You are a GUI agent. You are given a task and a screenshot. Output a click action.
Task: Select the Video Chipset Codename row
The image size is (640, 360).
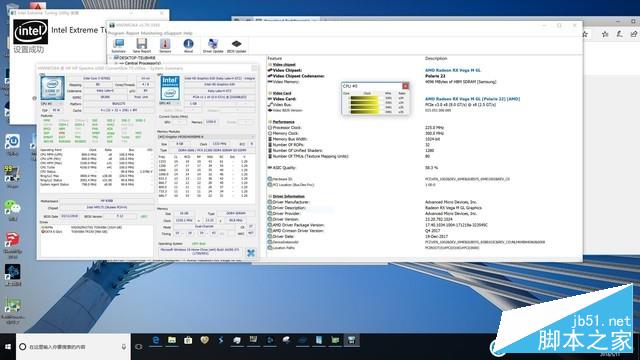coord(424,76)
